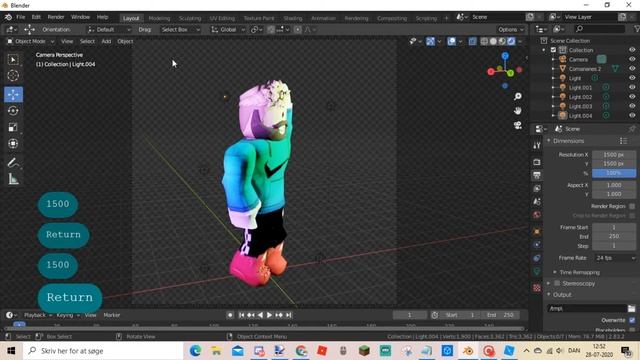This screenshot has height=360, width=640.
Task: Jump to the timeline start frame
Action: (241, 315)
